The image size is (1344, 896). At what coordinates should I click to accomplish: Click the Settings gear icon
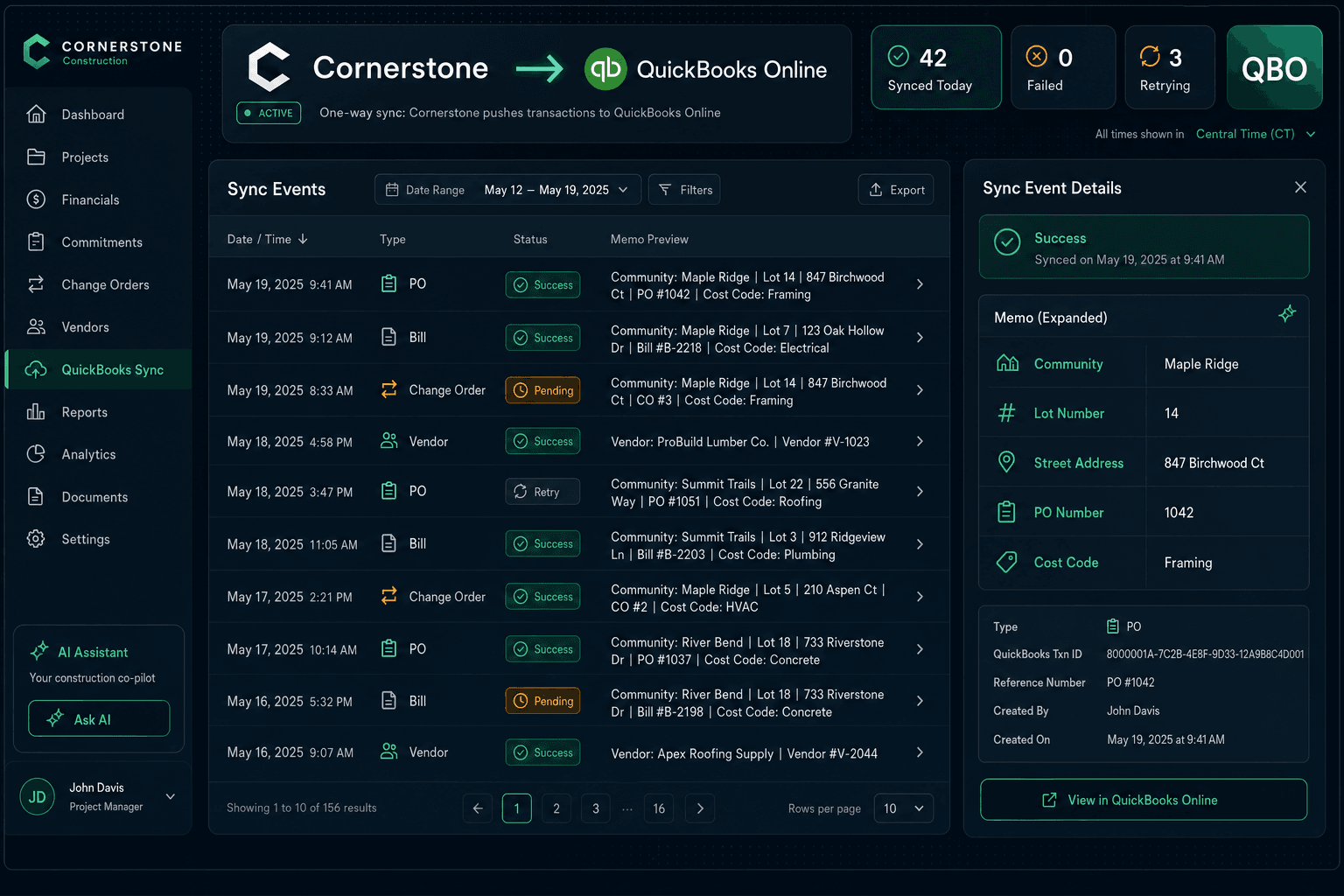coord(36,539)
